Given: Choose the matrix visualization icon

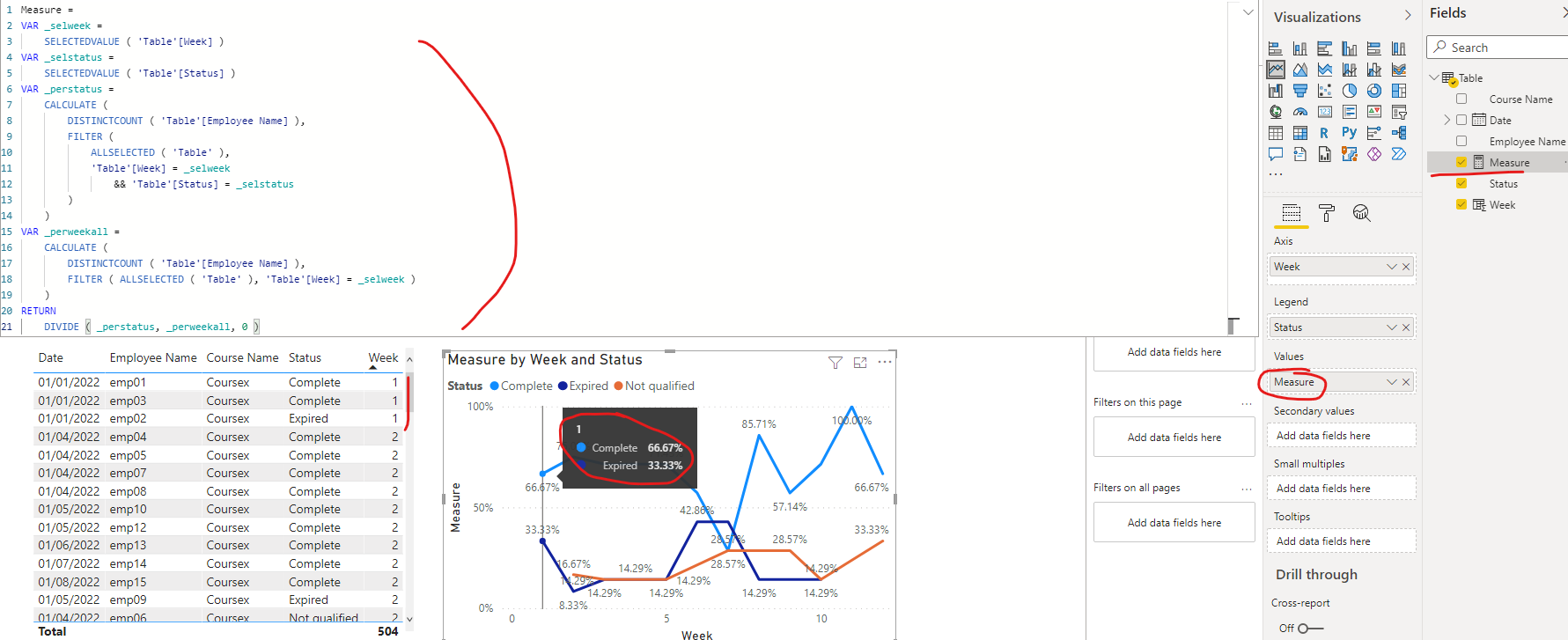Looking at the screenshot, I should pos(1299,133).
